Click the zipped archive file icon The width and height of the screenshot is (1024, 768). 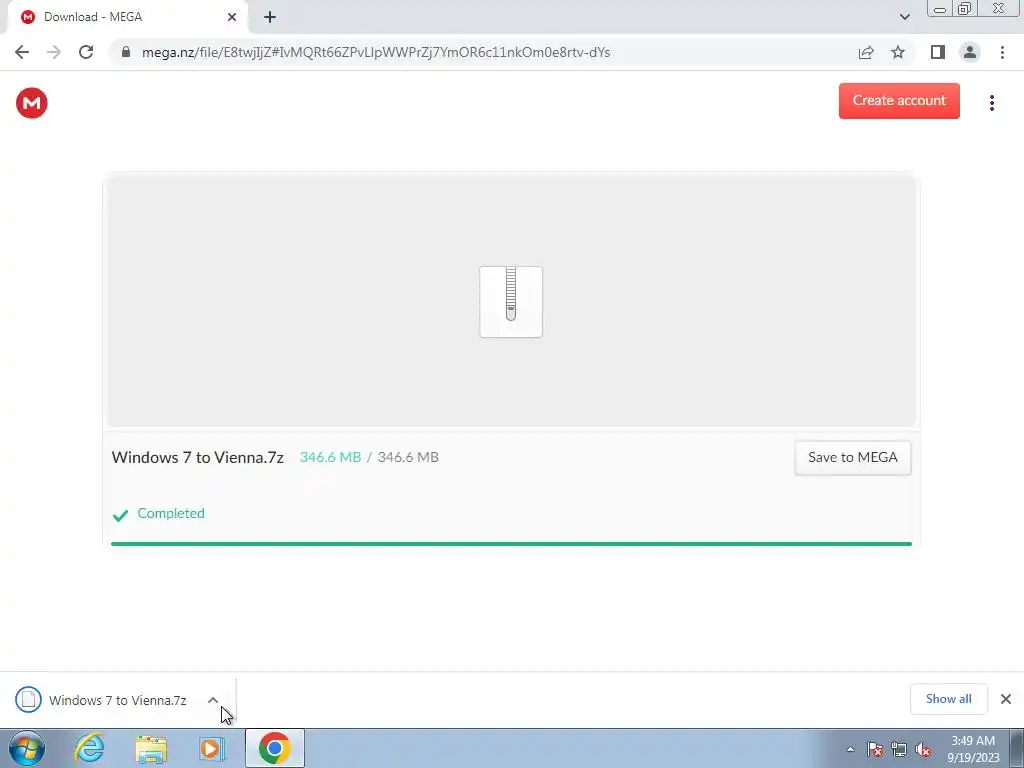pyautogui.click(x=511, y=302)
